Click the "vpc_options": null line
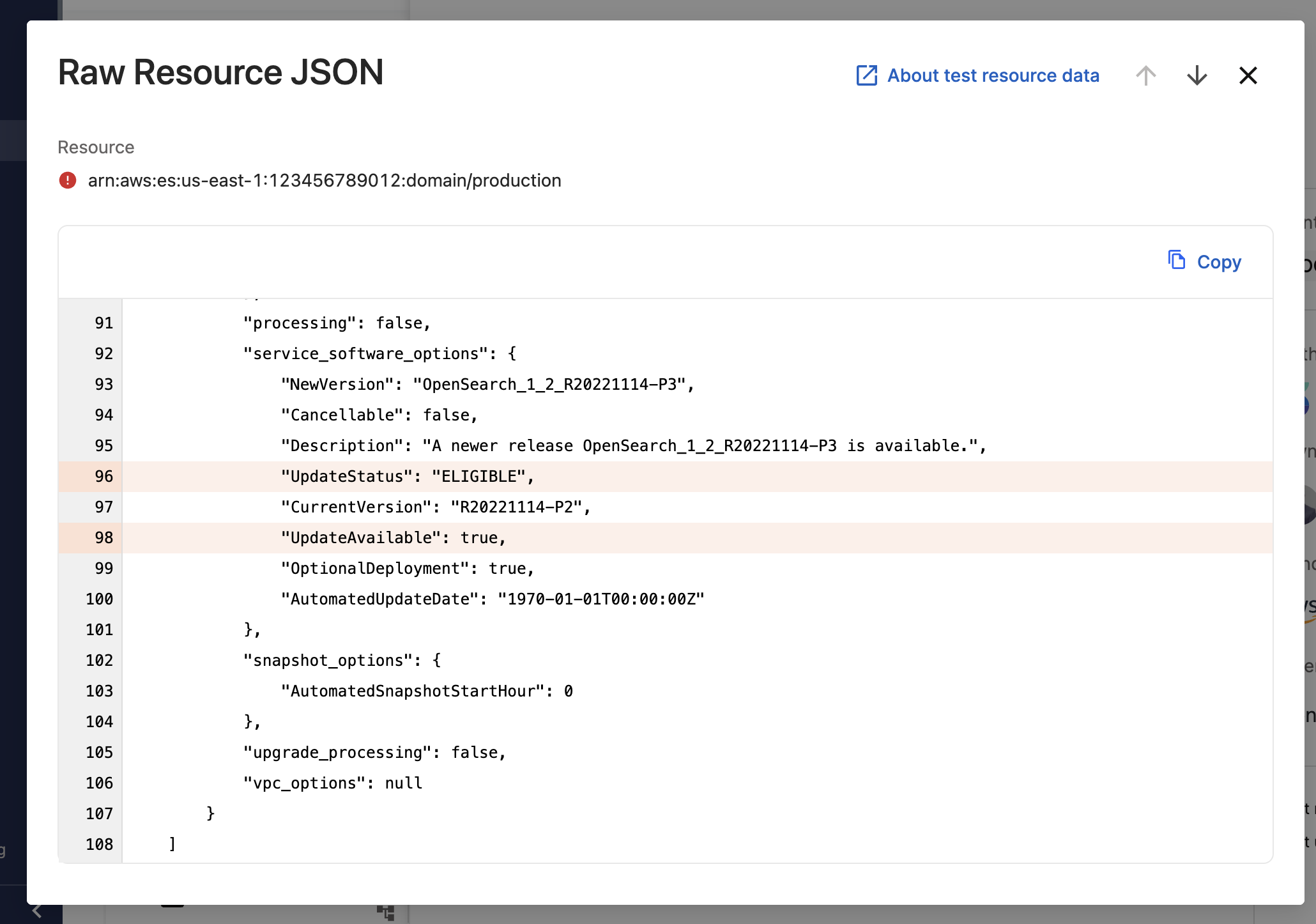Image resolution: width=1316 pixels, height=924 pixels. tap(332, 783)
